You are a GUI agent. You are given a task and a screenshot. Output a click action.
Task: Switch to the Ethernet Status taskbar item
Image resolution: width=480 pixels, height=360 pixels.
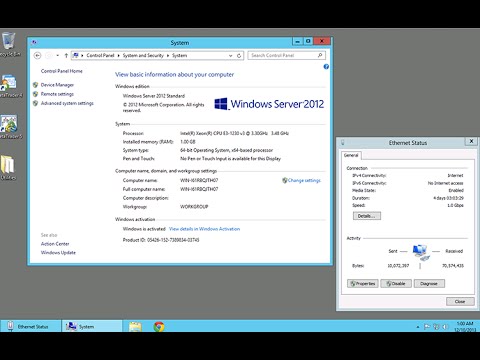(x=31, y=326)
